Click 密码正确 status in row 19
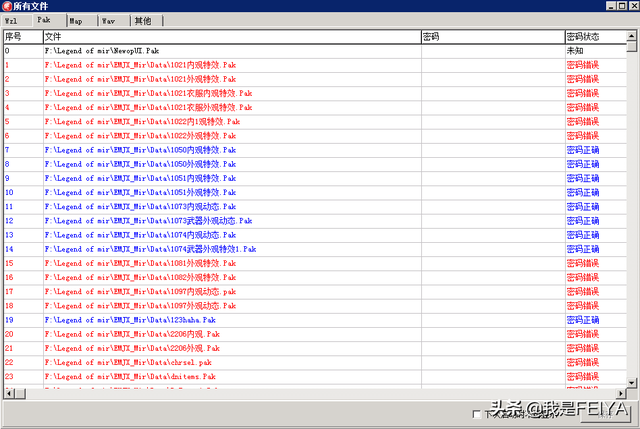This screenshot has height=429, width=640. (583, 320)
